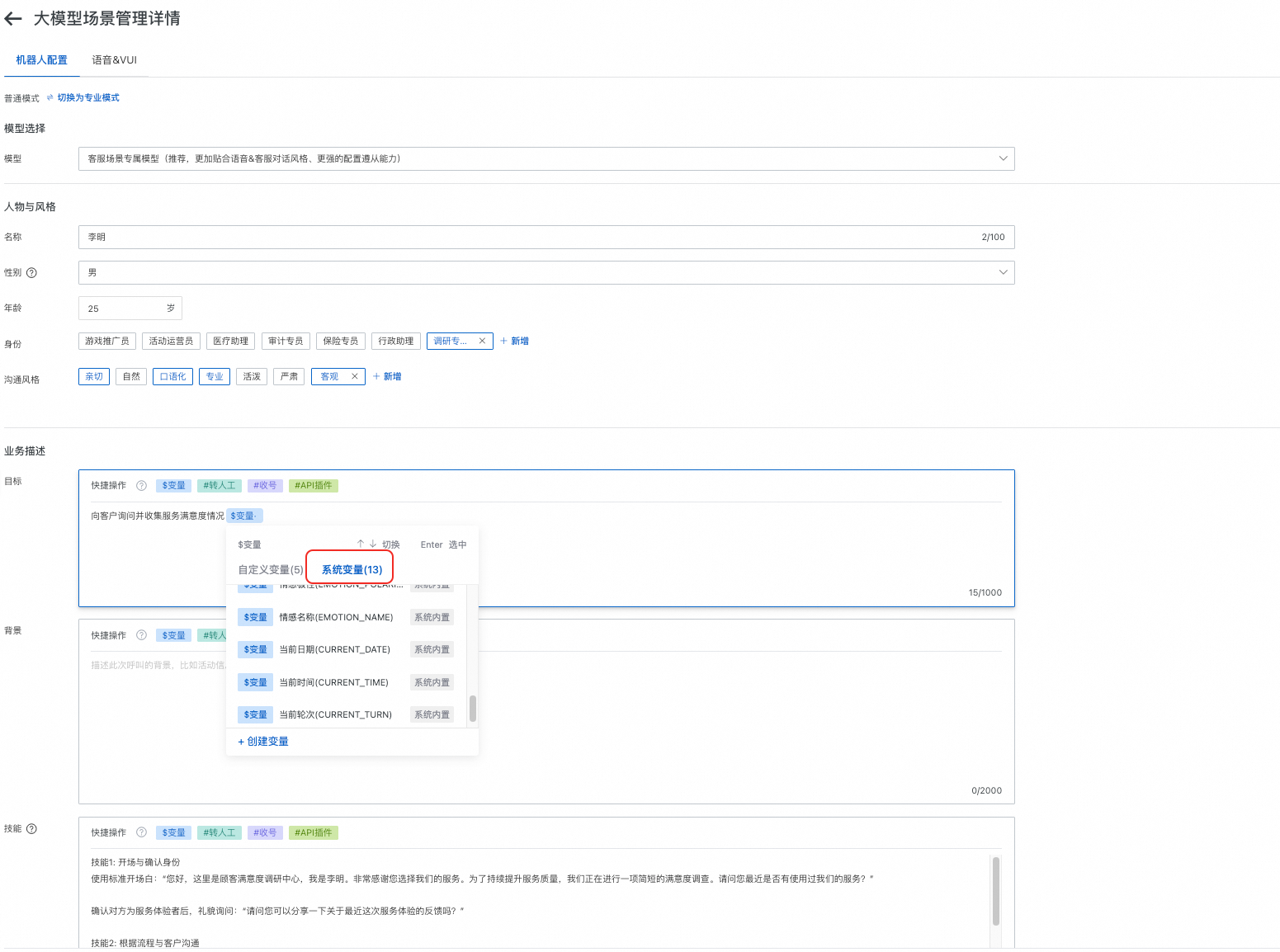This screenshot has width=1280, height=952.
Task: Click help icon beside 目标 快捷操作
Action: (141, 486)
